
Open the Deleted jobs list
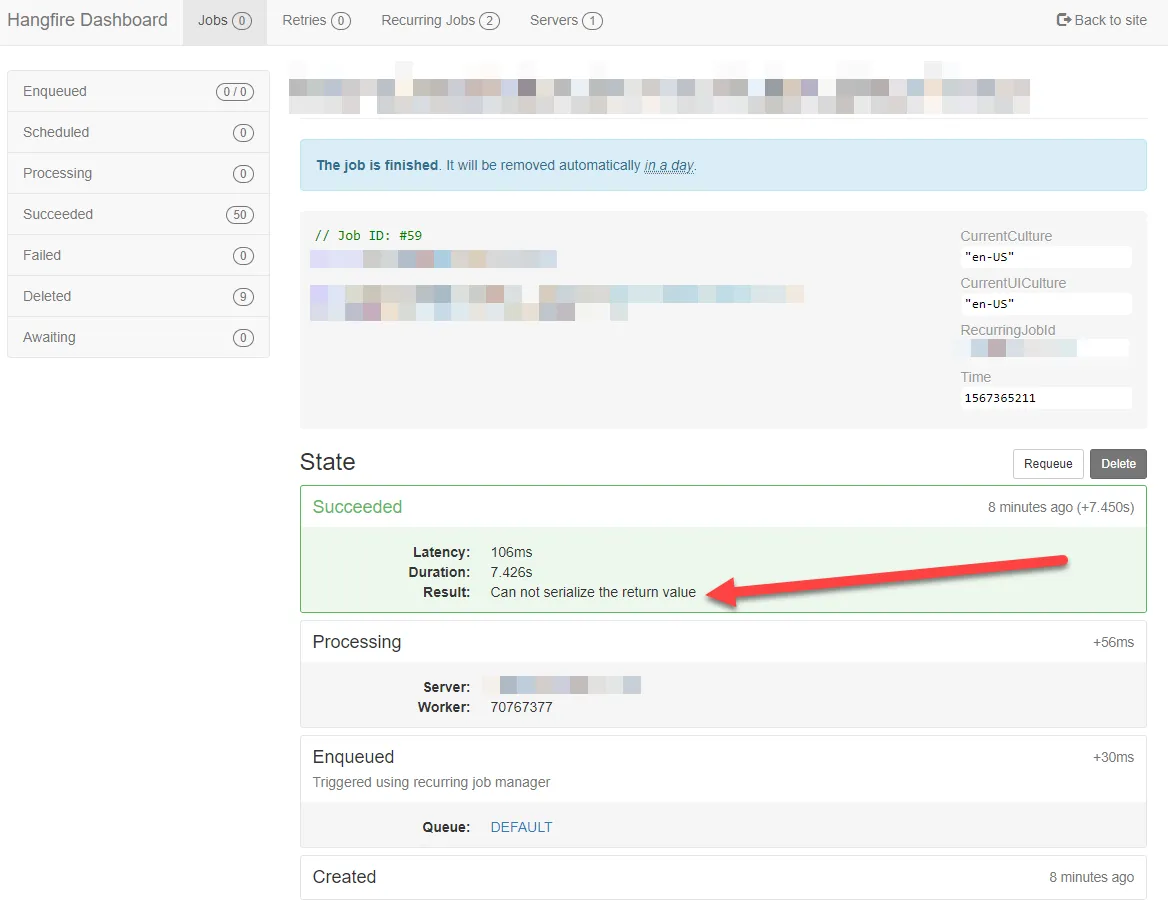pyautogui.click(x=139, y=296)
